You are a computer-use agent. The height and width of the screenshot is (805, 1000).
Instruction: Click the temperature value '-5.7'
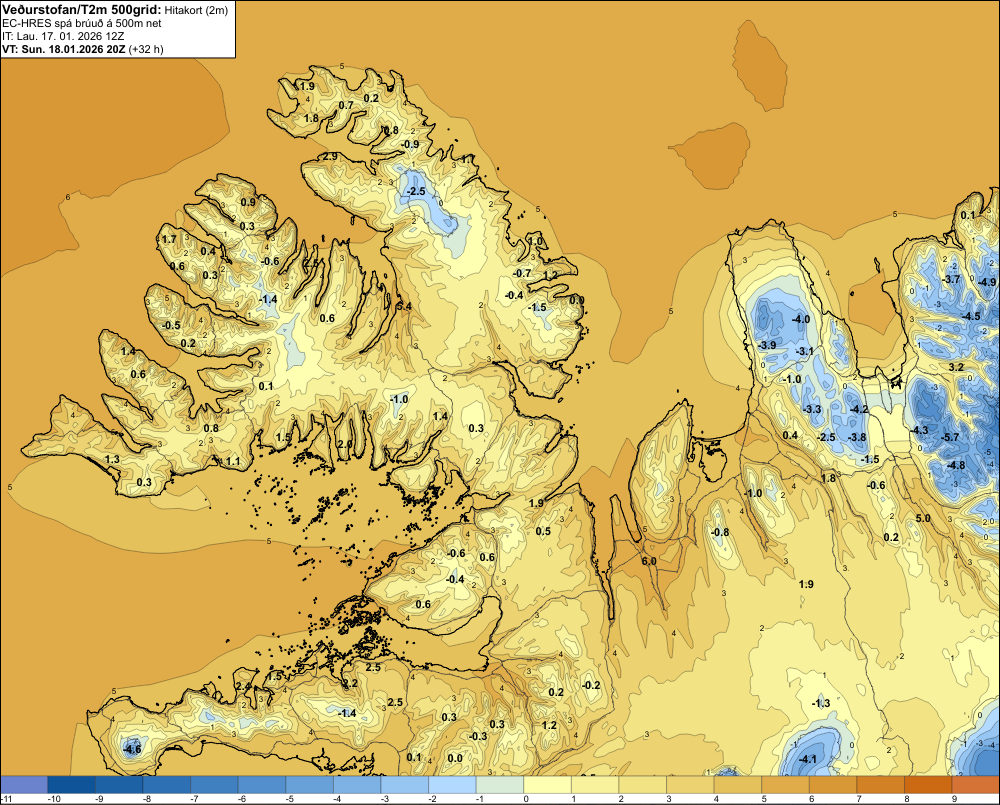[950, 437]
